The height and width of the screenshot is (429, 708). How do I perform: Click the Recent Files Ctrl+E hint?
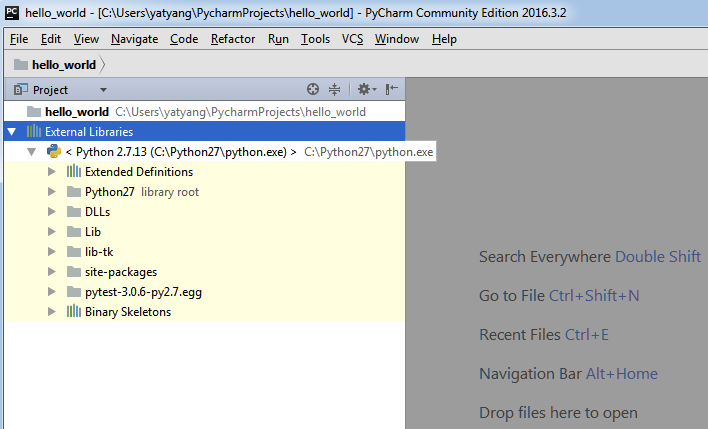point(544,335)
